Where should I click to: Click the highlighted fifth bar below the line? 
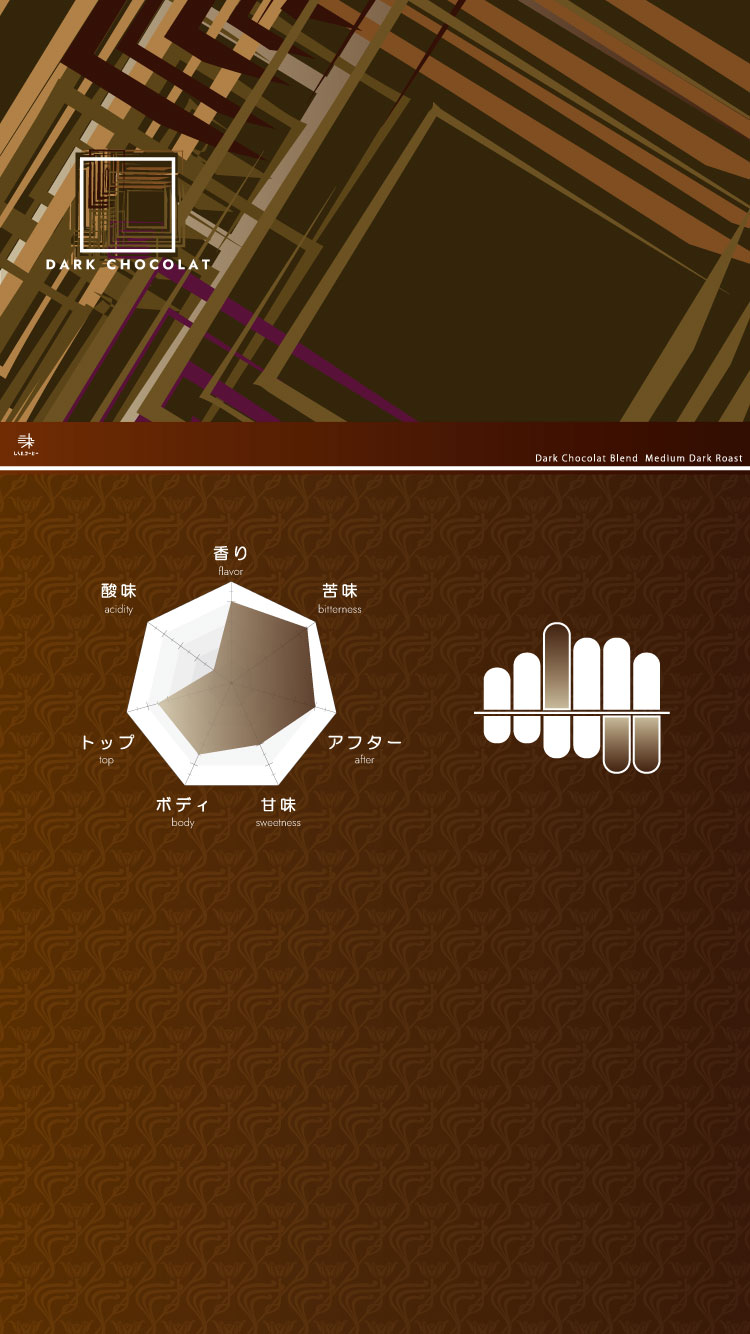pyautogui.click(x=617, y=743)
